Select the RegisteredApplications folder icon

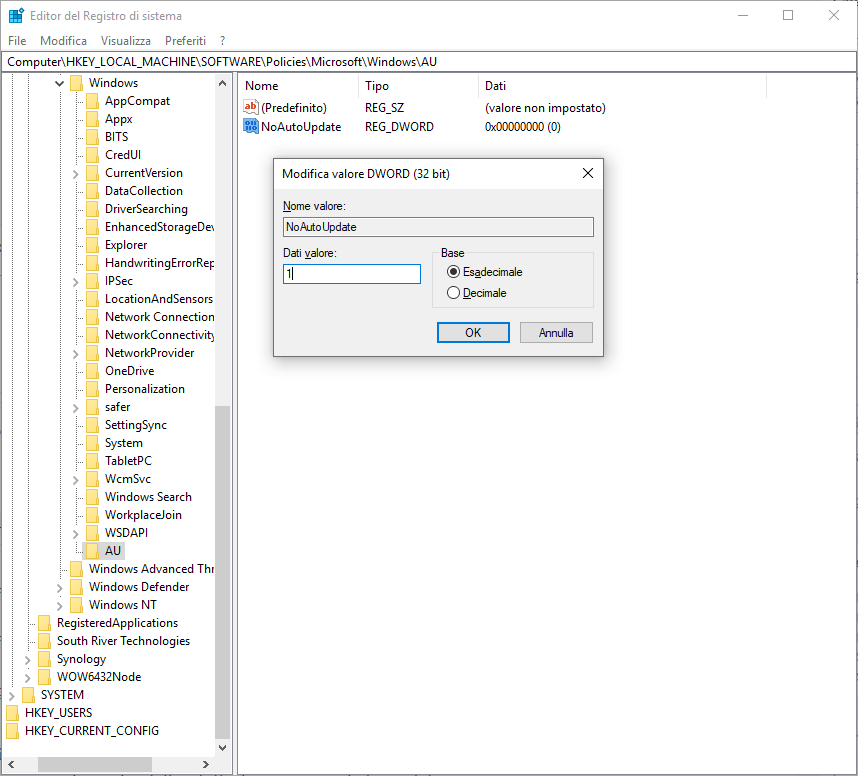click(44, 623)
